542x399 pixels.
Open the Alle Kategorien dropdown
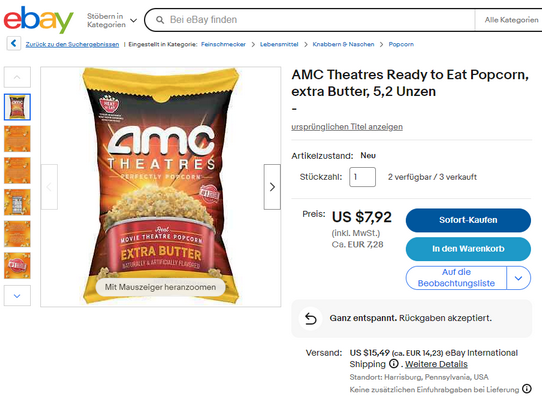coord(511,20)
